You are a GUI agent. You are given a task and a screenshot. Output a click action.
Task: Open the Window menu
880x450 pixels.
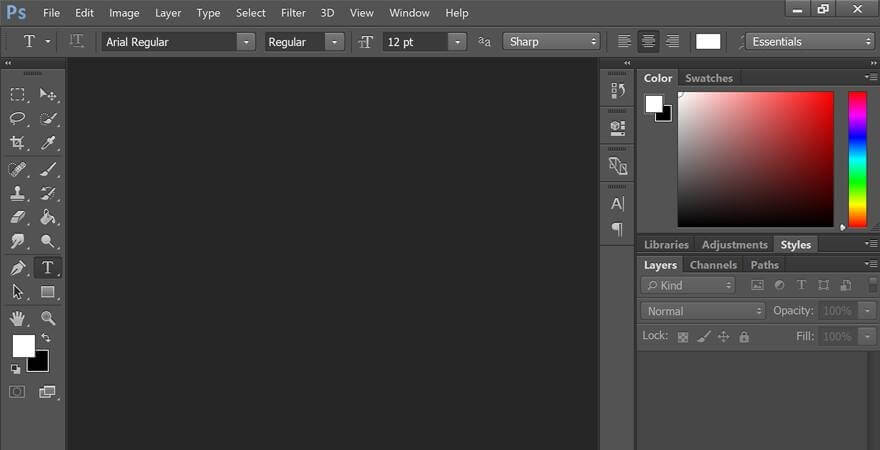tap(410, 12)
